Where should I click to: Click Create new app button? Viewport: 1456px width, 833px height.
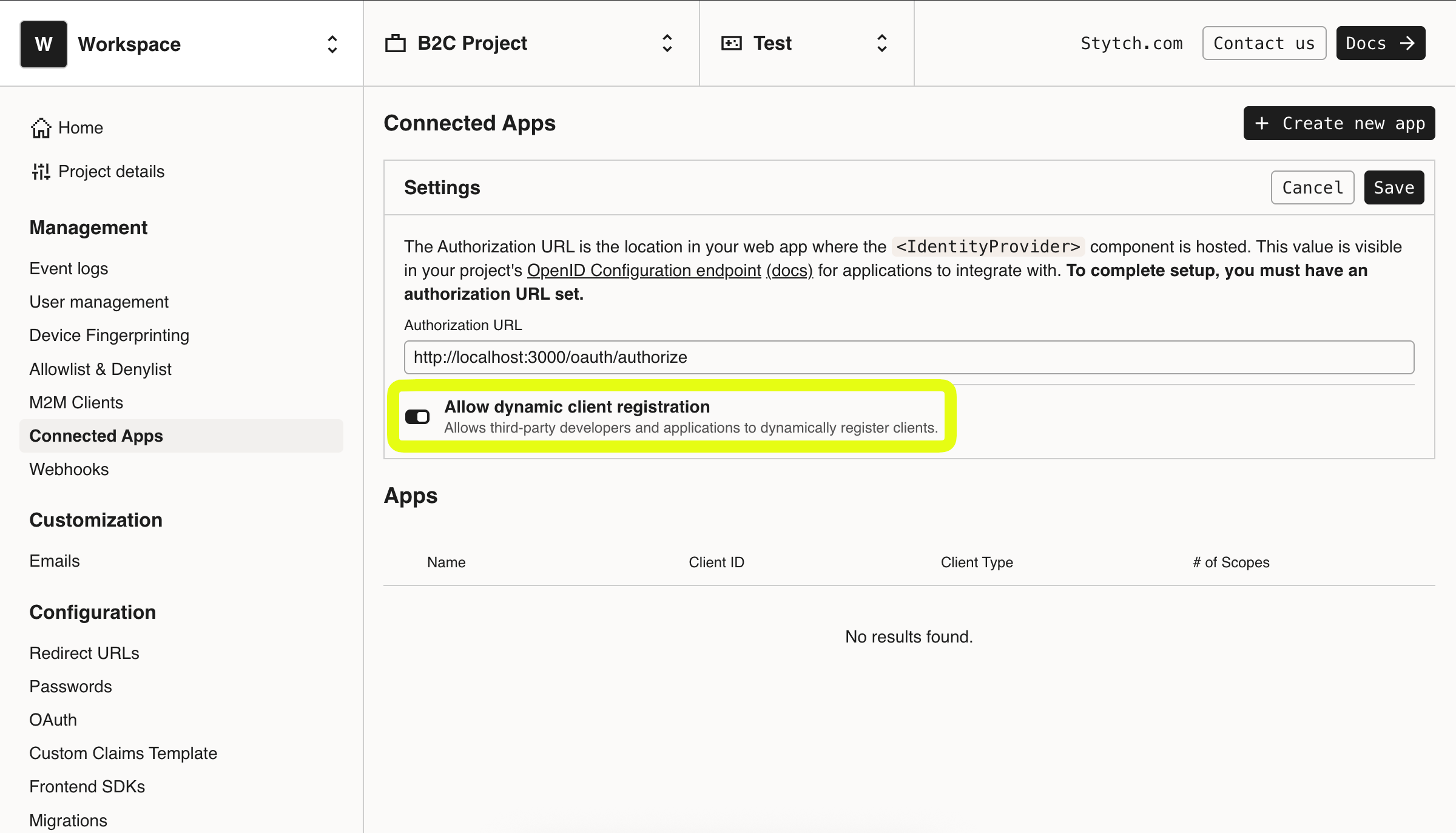pos(1339,123)
